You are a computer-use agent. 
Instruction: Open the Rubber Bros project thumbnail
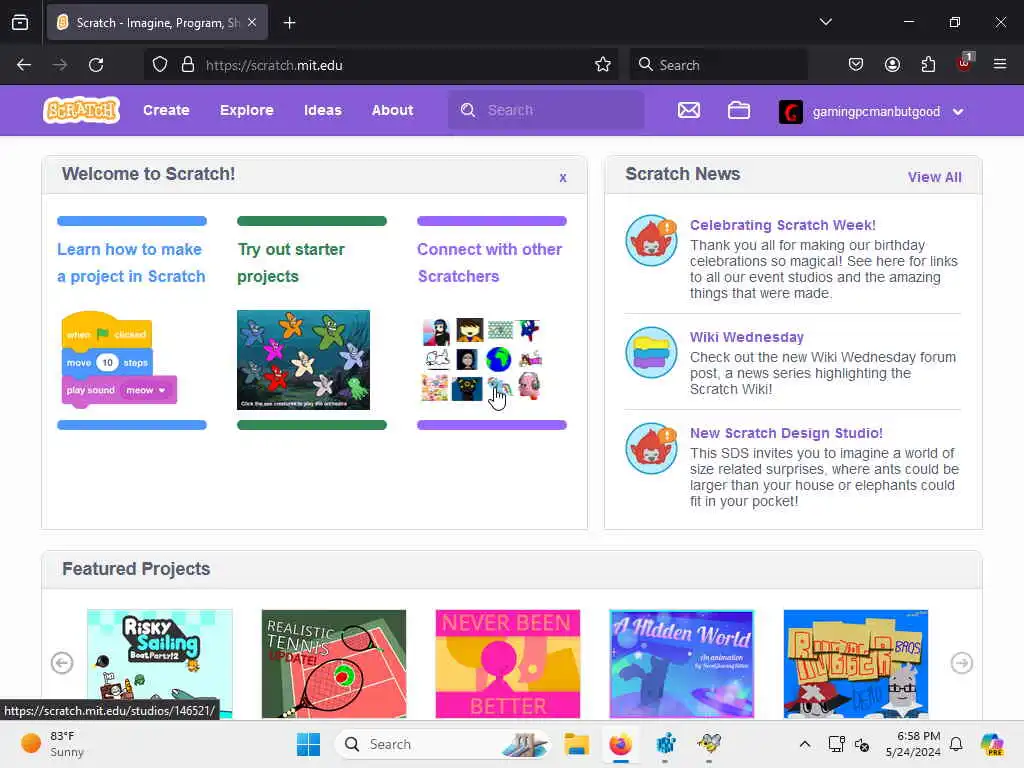856,664
